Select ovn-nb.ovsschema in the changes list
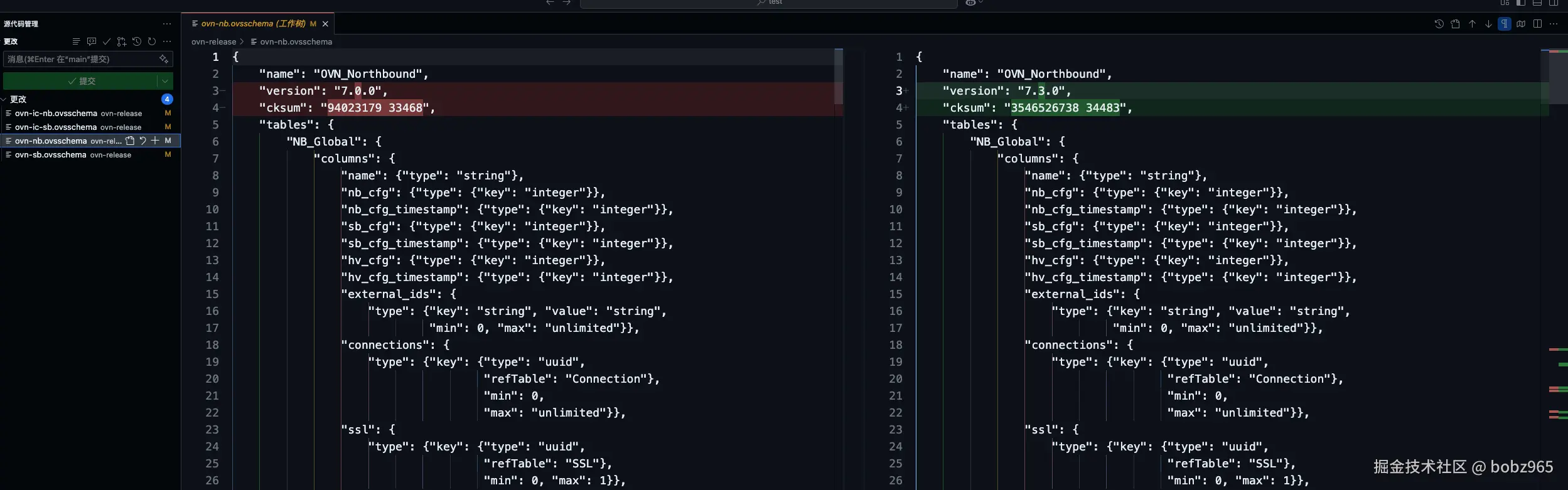The height and width of the screenshot is (490, 1568). [90, 141]
